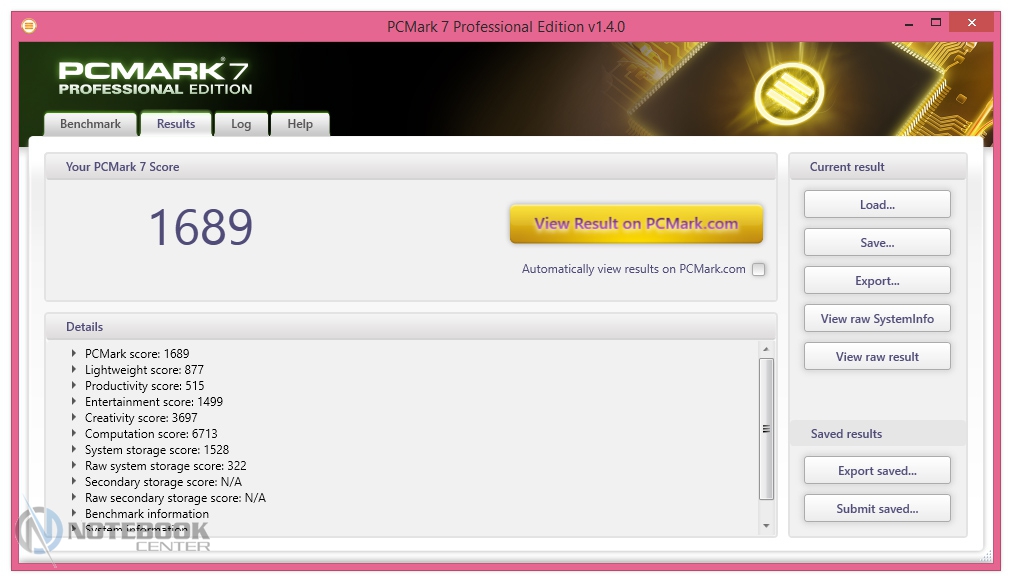Click the Load... button
This screenshot has height=578, width=1015.
pyautogui.click(x=877, y=205)
